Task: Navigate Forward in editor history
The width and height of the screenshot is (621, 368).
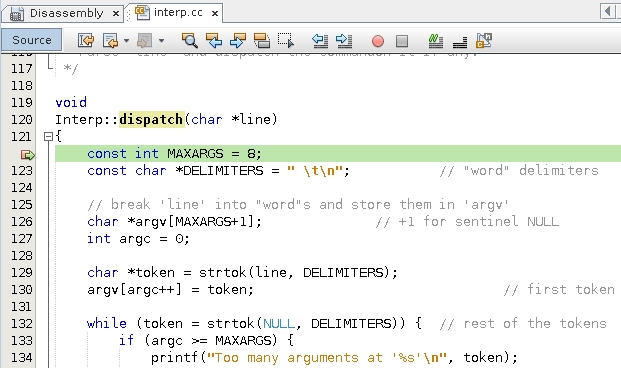Action: [x=145, y=40]
